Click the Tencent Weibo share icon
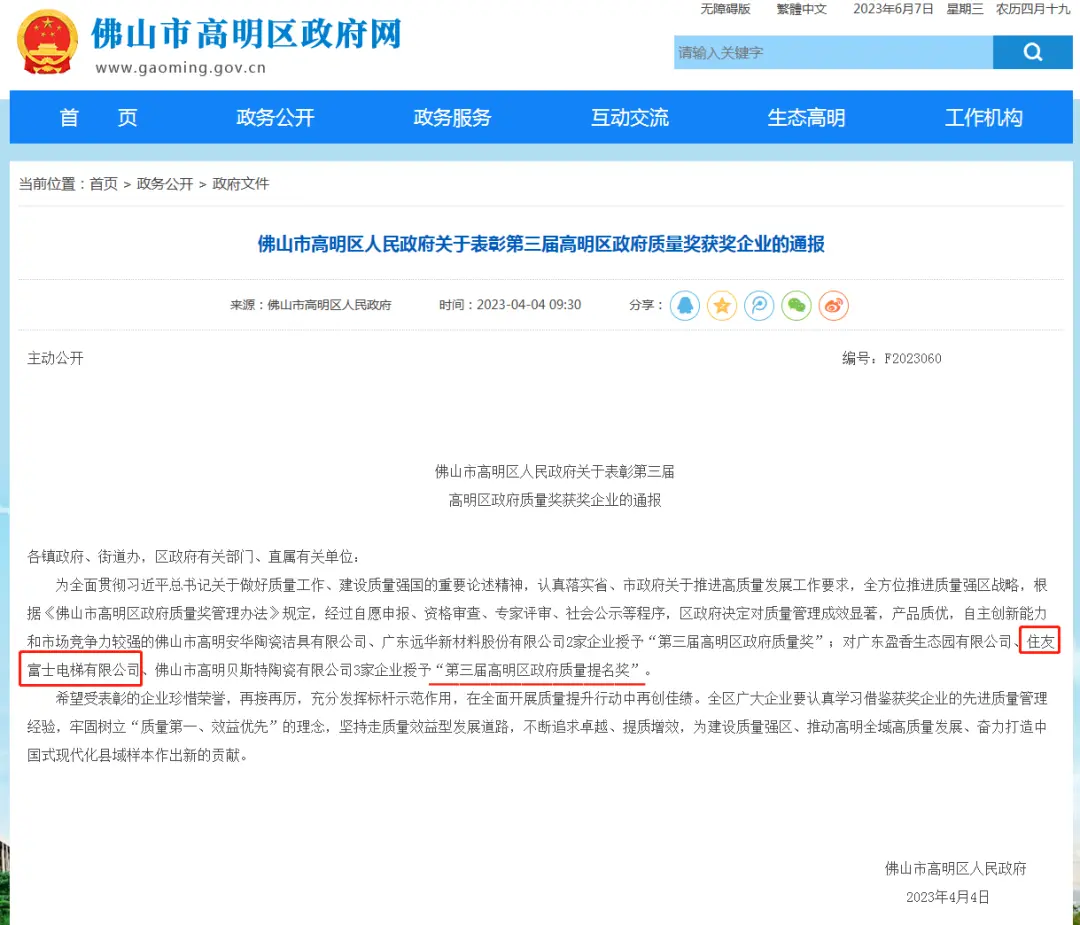 point(759,306)
